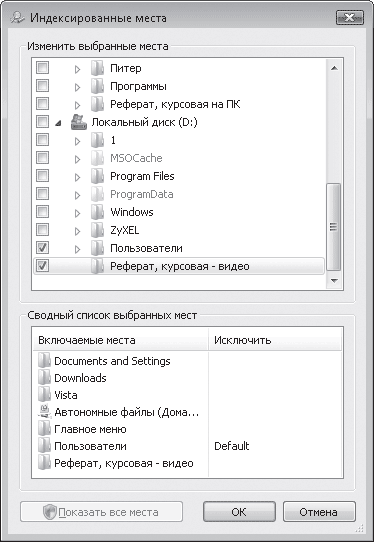The image size is (374, 542).
Task: Click Пользователи folder icon in the tree
Action: click(97, 248)
